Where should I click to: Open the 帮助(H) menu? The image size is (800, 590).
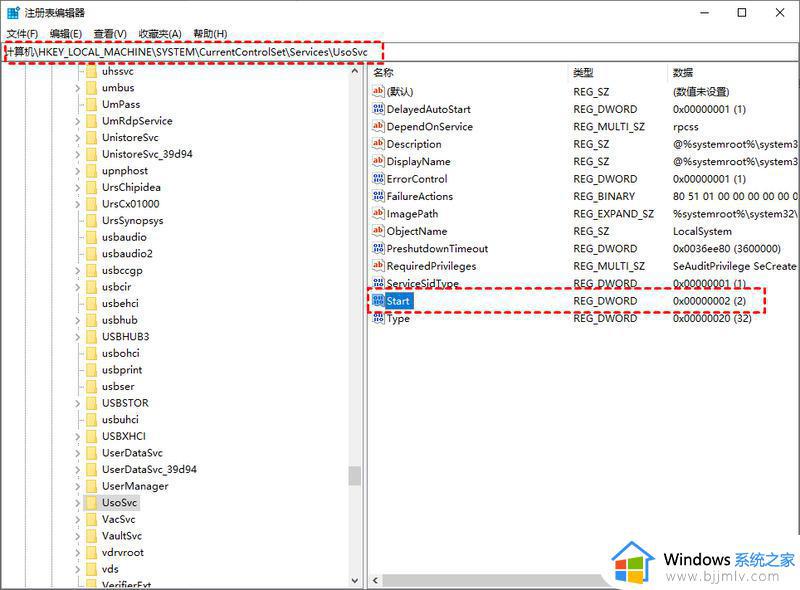[210, 34]
